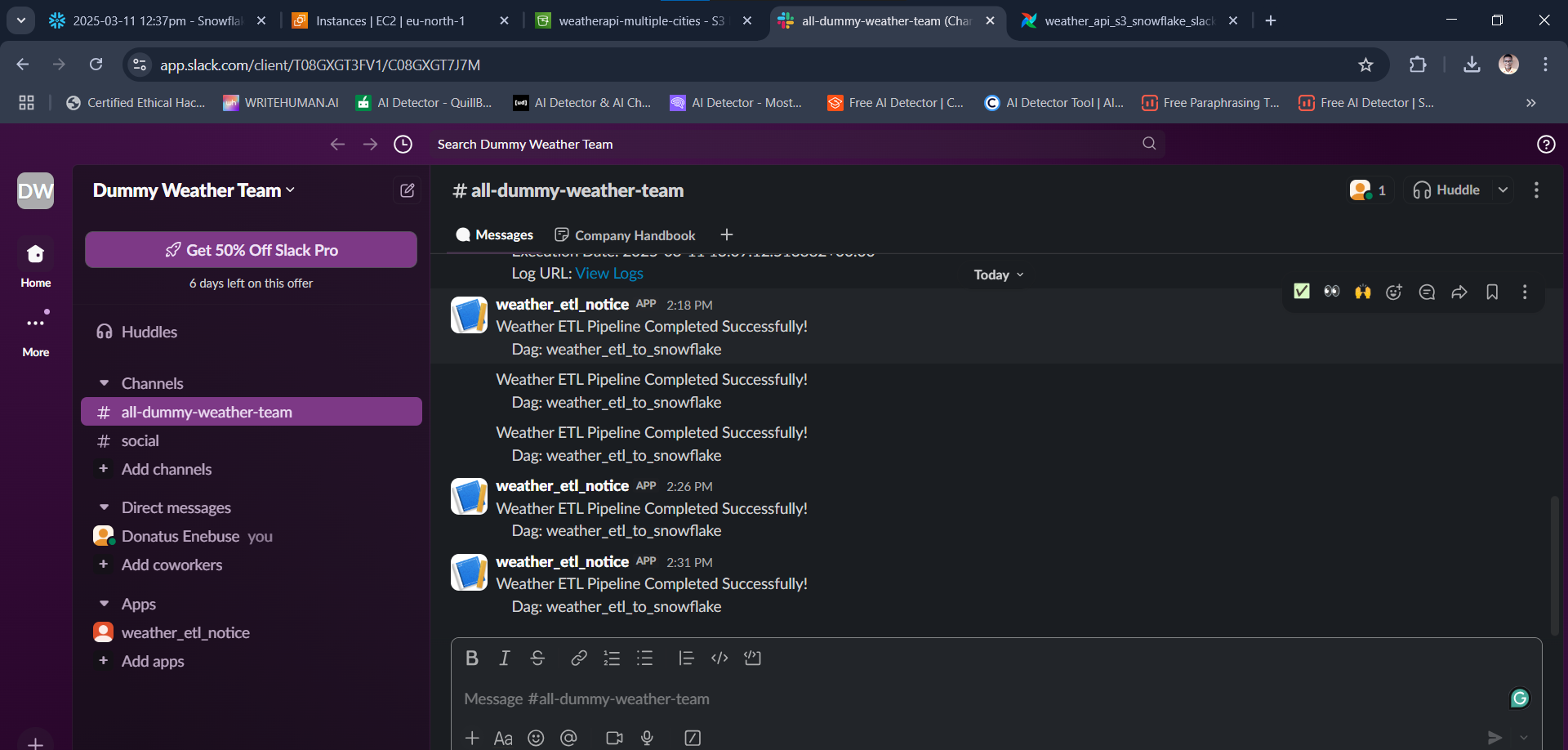Image resolution: width=1568 pixels, height=750 pixels.
Task: Toggle the Aa formatting toolbar
Action: click(503, 738)
